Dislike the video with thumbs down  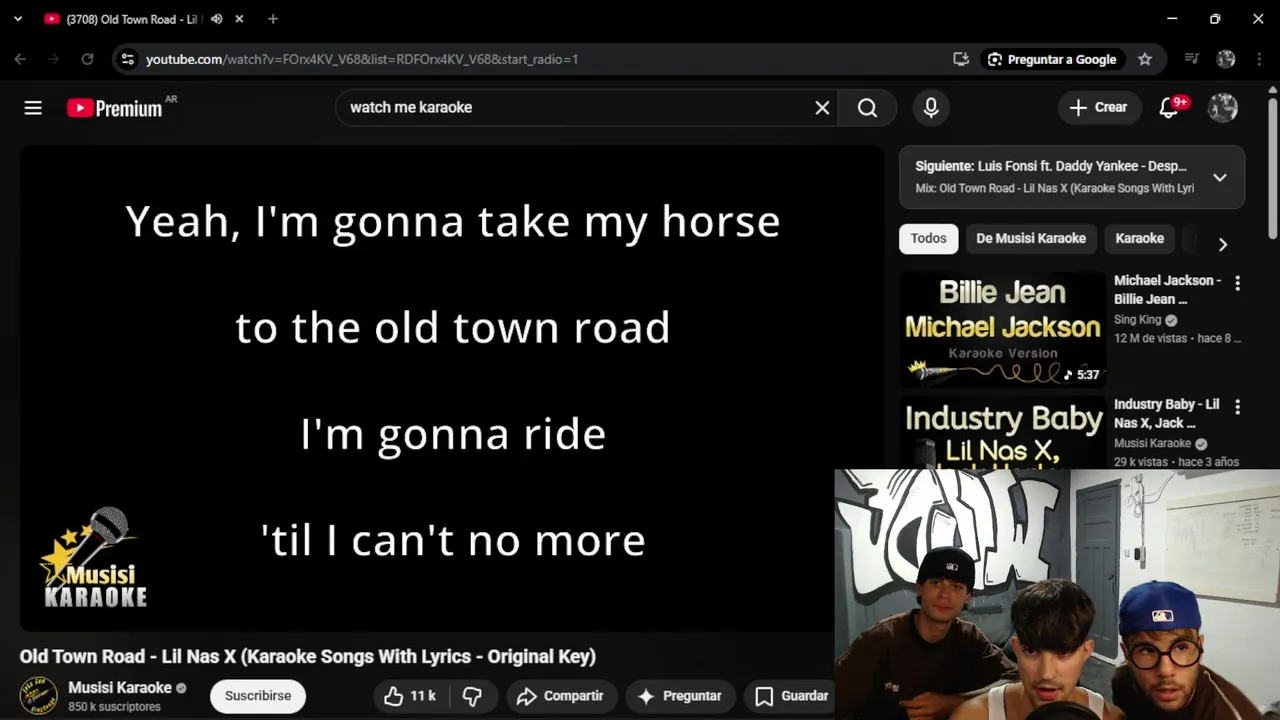coord(472,696)
